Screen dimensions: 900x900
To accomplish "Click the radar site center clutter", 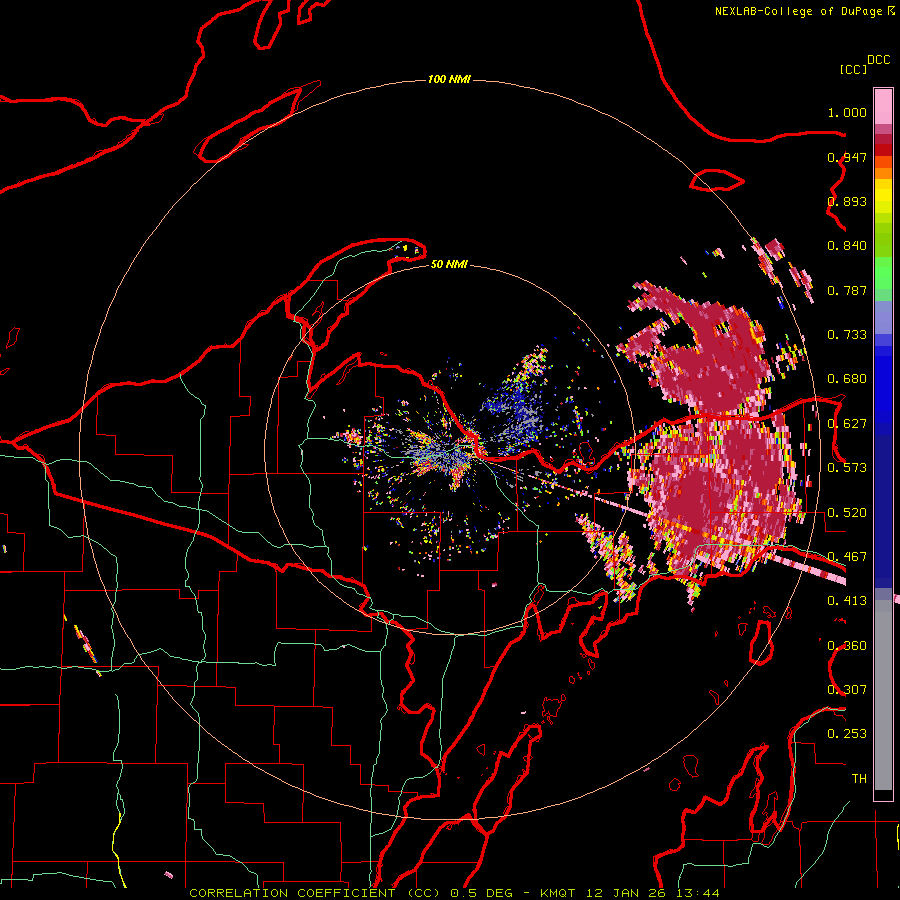I will pos(449,452).
